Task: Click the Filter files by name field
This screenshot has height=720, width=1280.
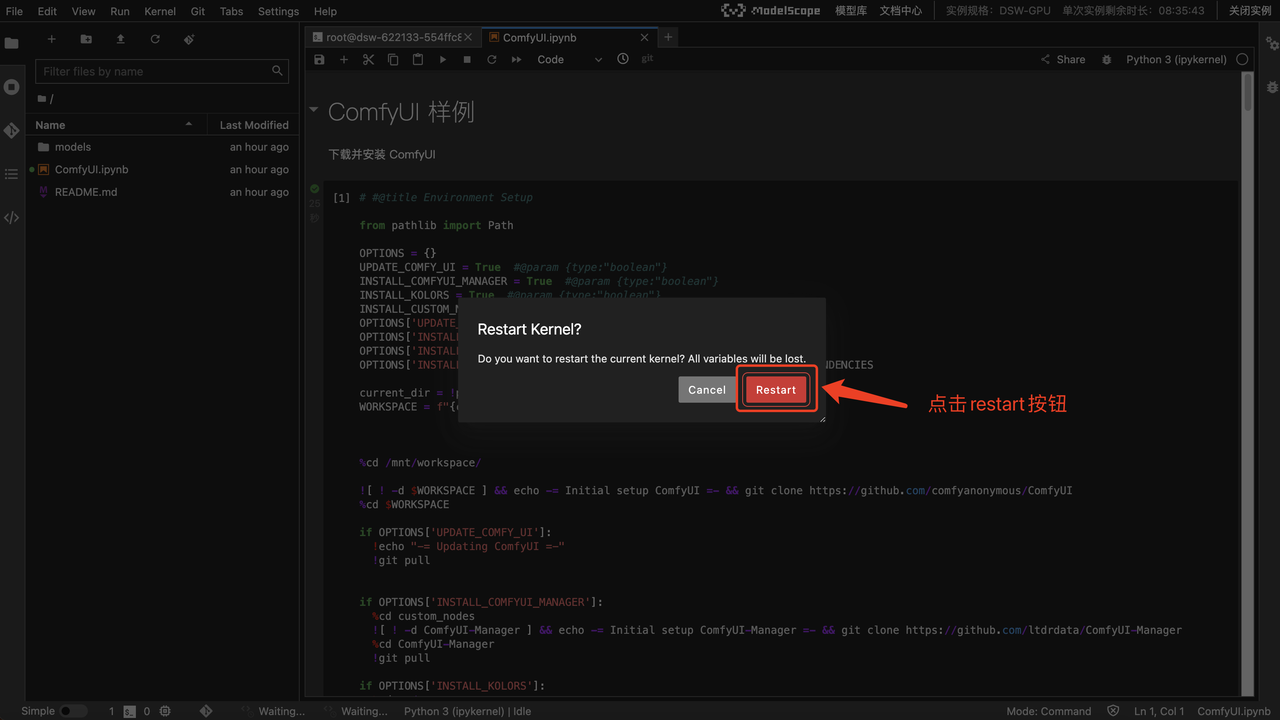Action: [x=162, y=71]
